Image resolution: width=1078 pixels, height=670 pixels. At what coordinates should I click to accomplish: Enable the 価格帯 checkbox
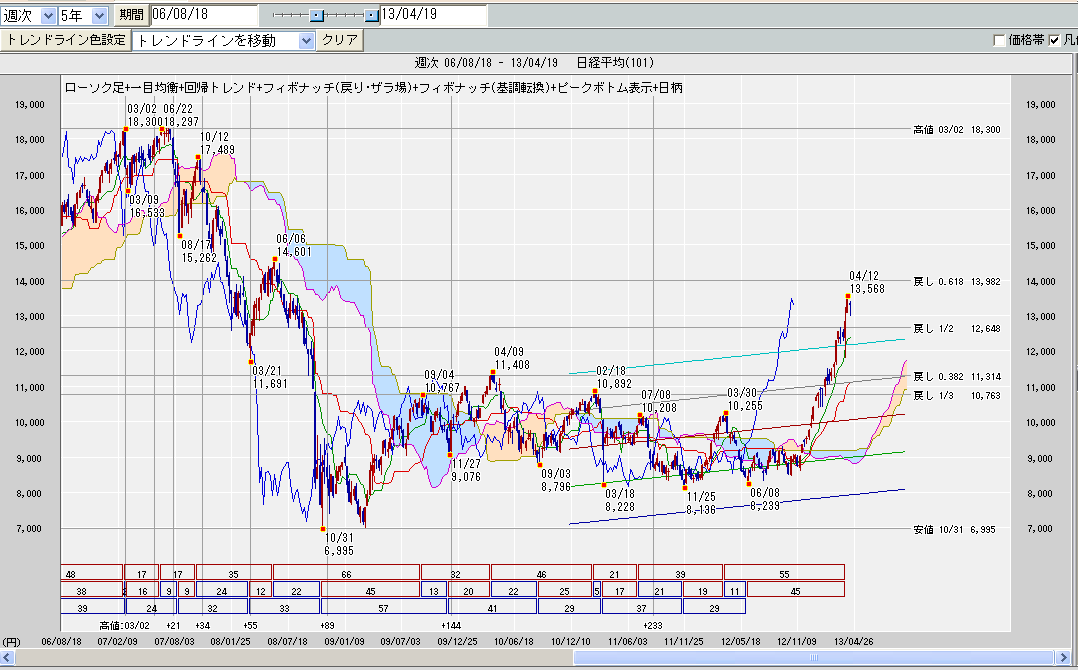pyautogui.click(x=999, y=41)
